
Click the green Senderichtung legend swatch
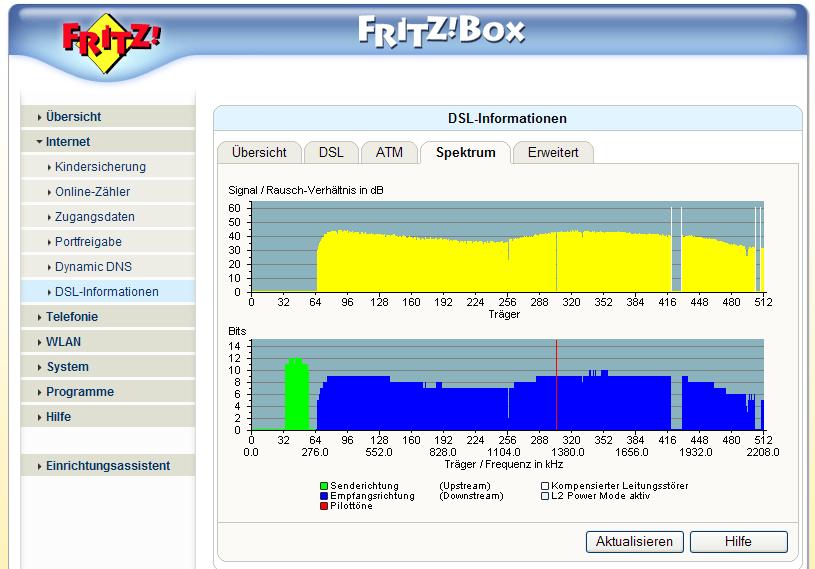click(324, 486)
